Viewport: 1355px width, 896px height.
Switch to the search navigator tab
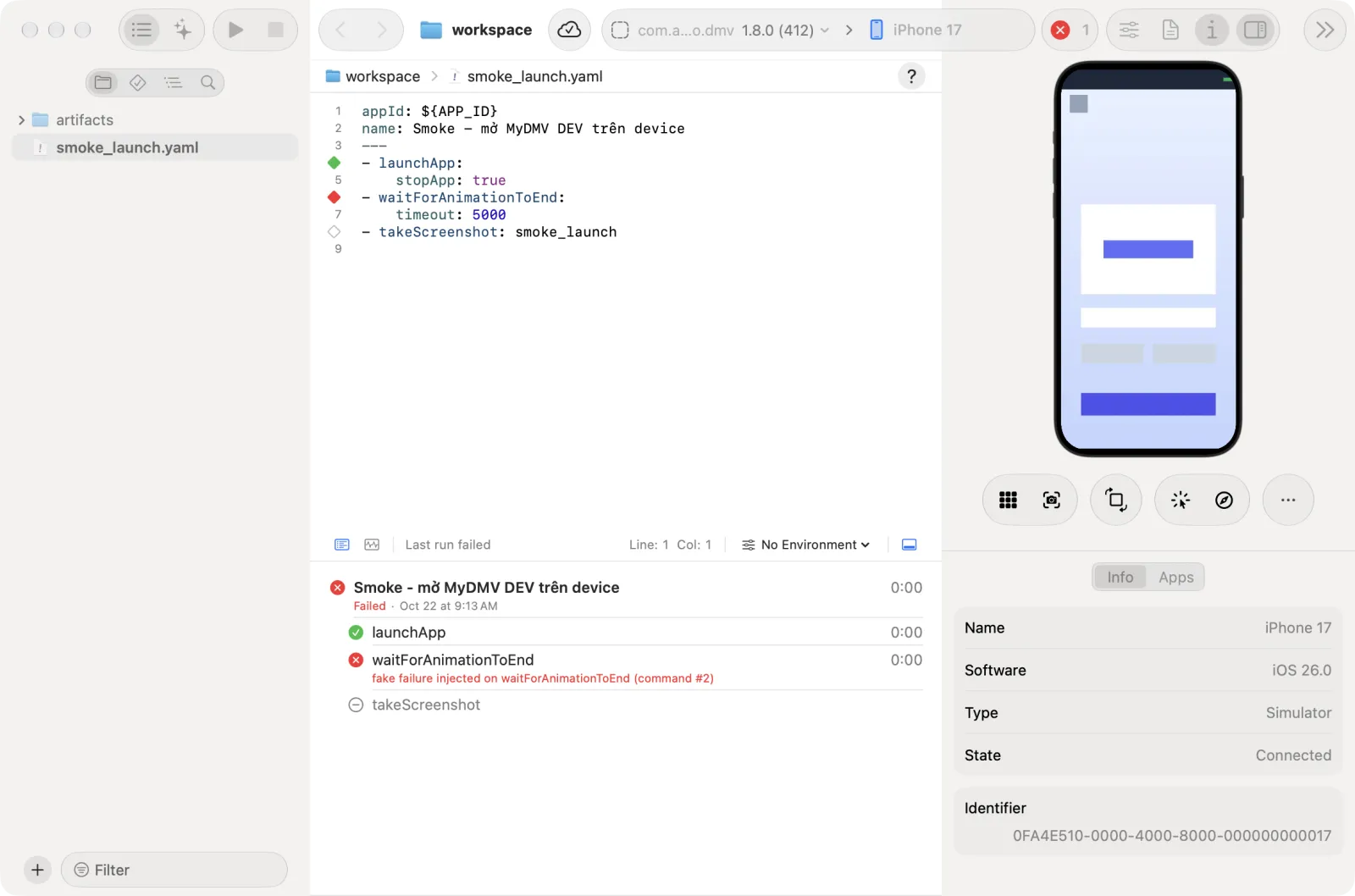pos(207,82)
